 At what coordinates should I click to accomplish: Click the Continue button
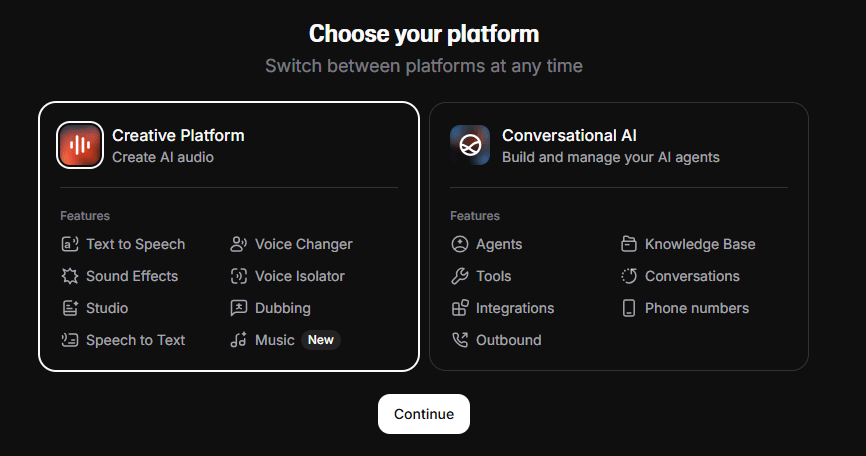tap(424, 414)
